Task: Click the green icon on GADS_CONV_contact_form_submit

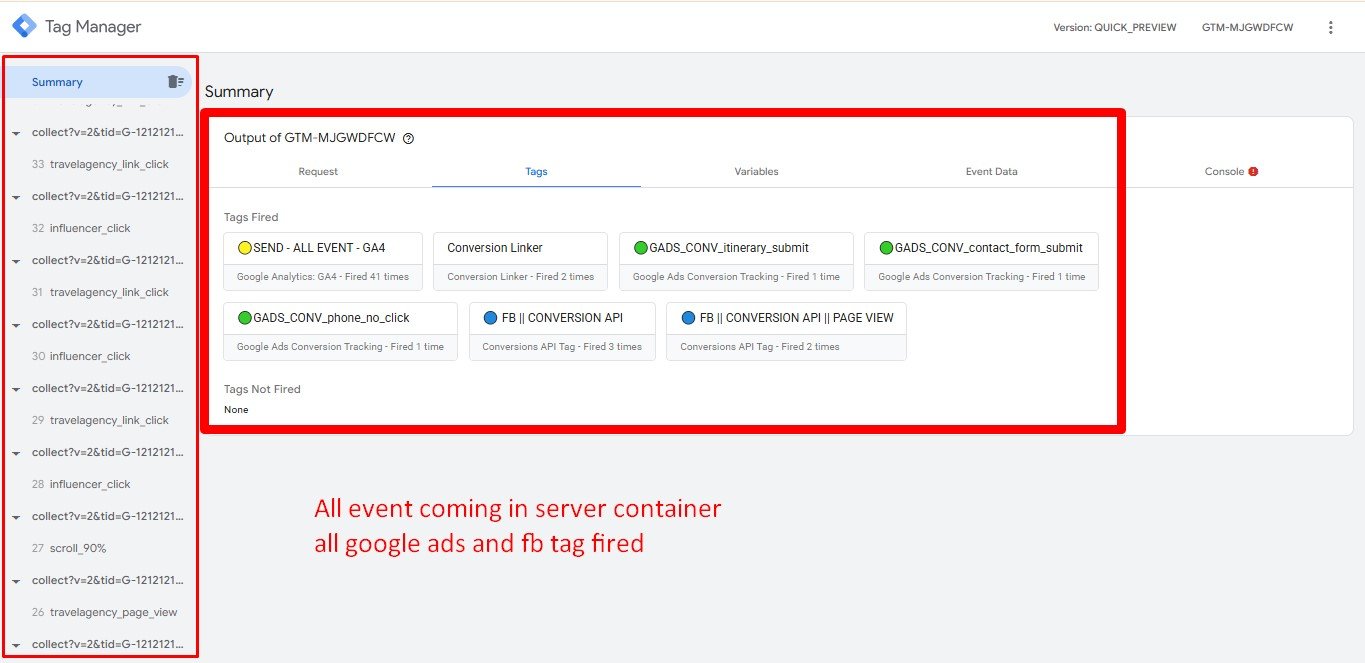Action: tap(886, 248)
